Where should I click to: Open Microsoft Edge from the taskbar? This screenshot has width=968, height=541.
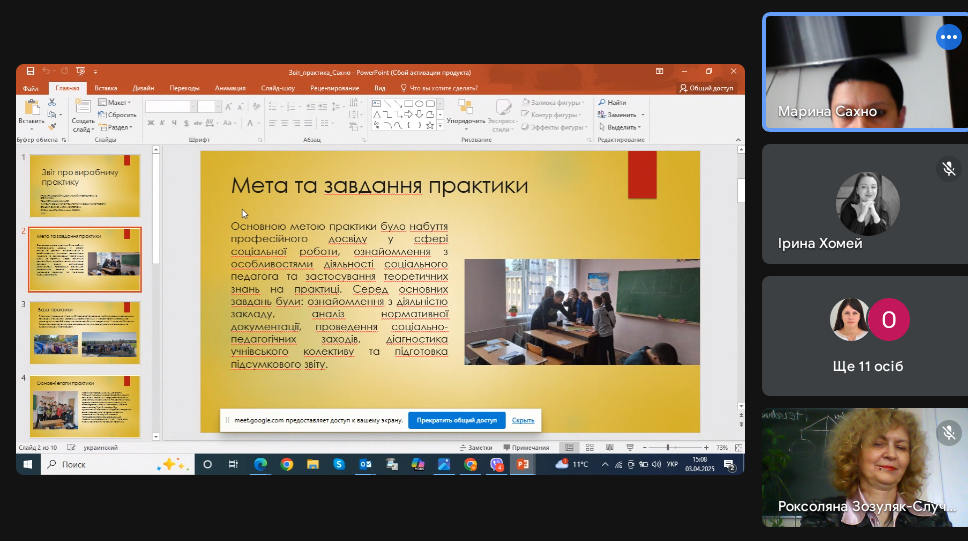tap(260, 464)
